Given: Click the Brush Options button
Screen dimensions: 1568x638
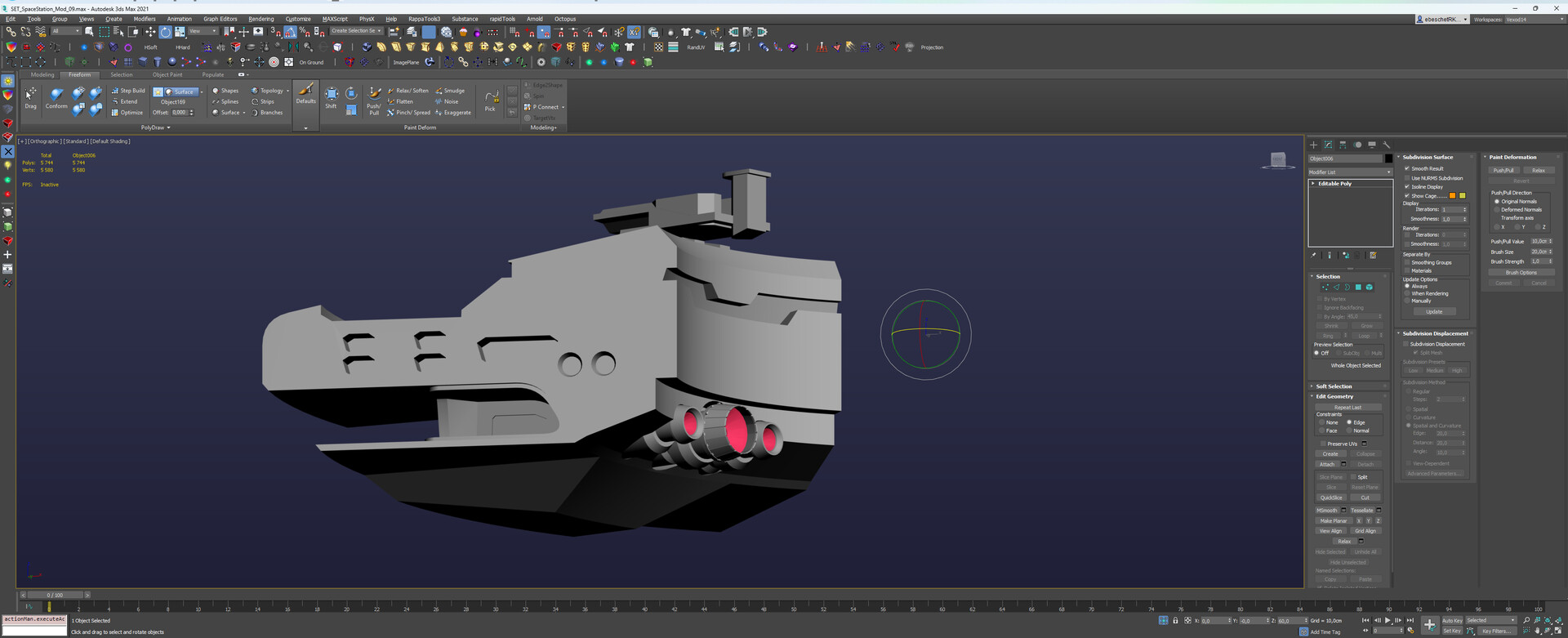Looking at the screenshot, I should tap(1521, 273).
